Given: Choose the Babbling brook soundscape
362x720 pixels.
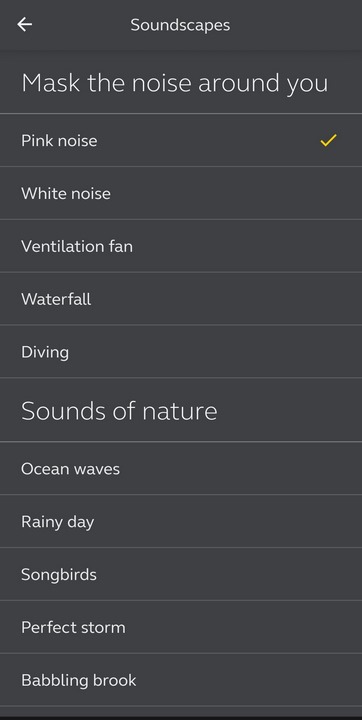Looking at the screenshot, I should coord(181,680).
